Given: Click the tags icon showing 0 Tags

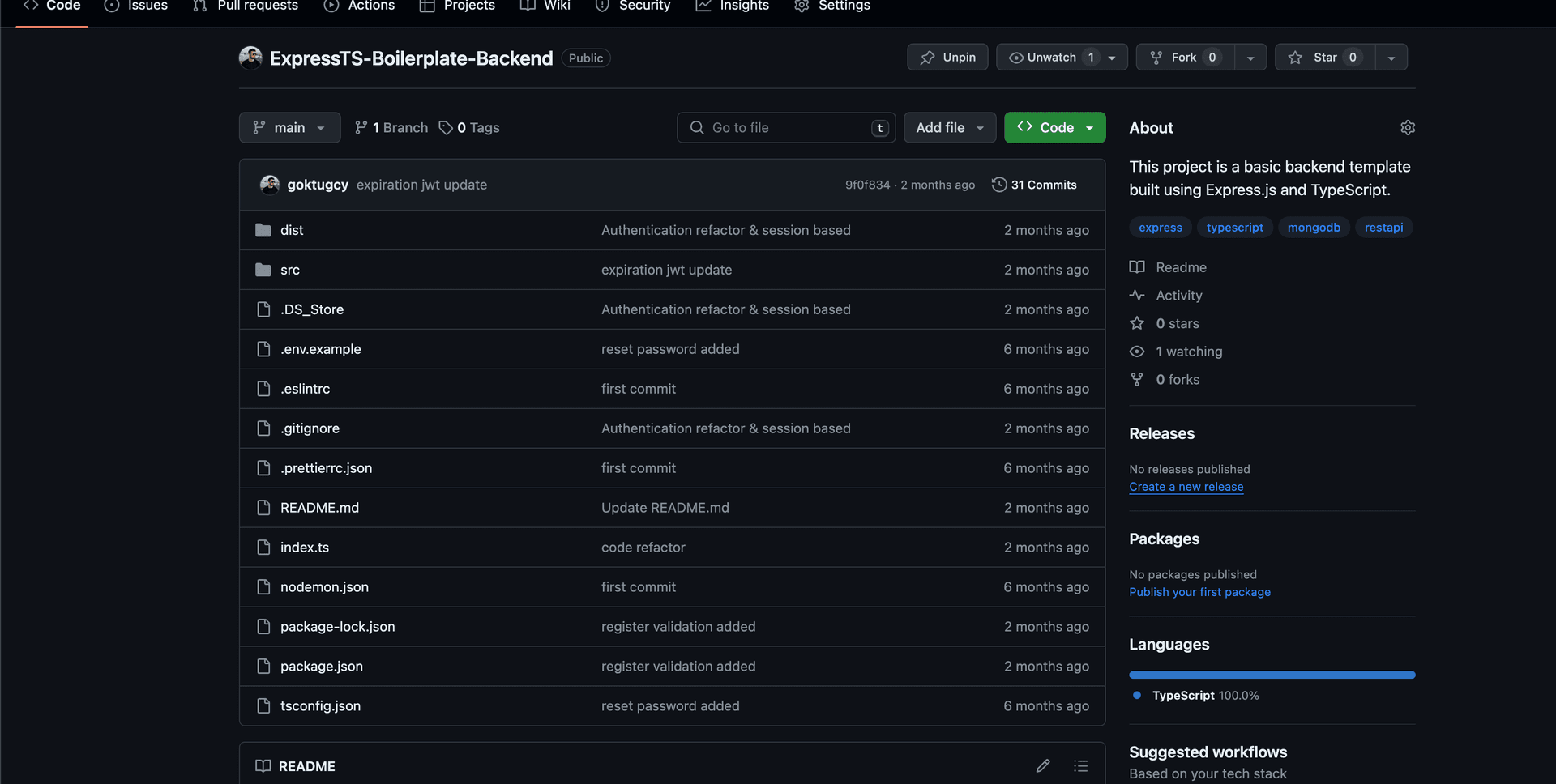Looking at the screenshot, I should pyautogui.click(x=447, y=127).
